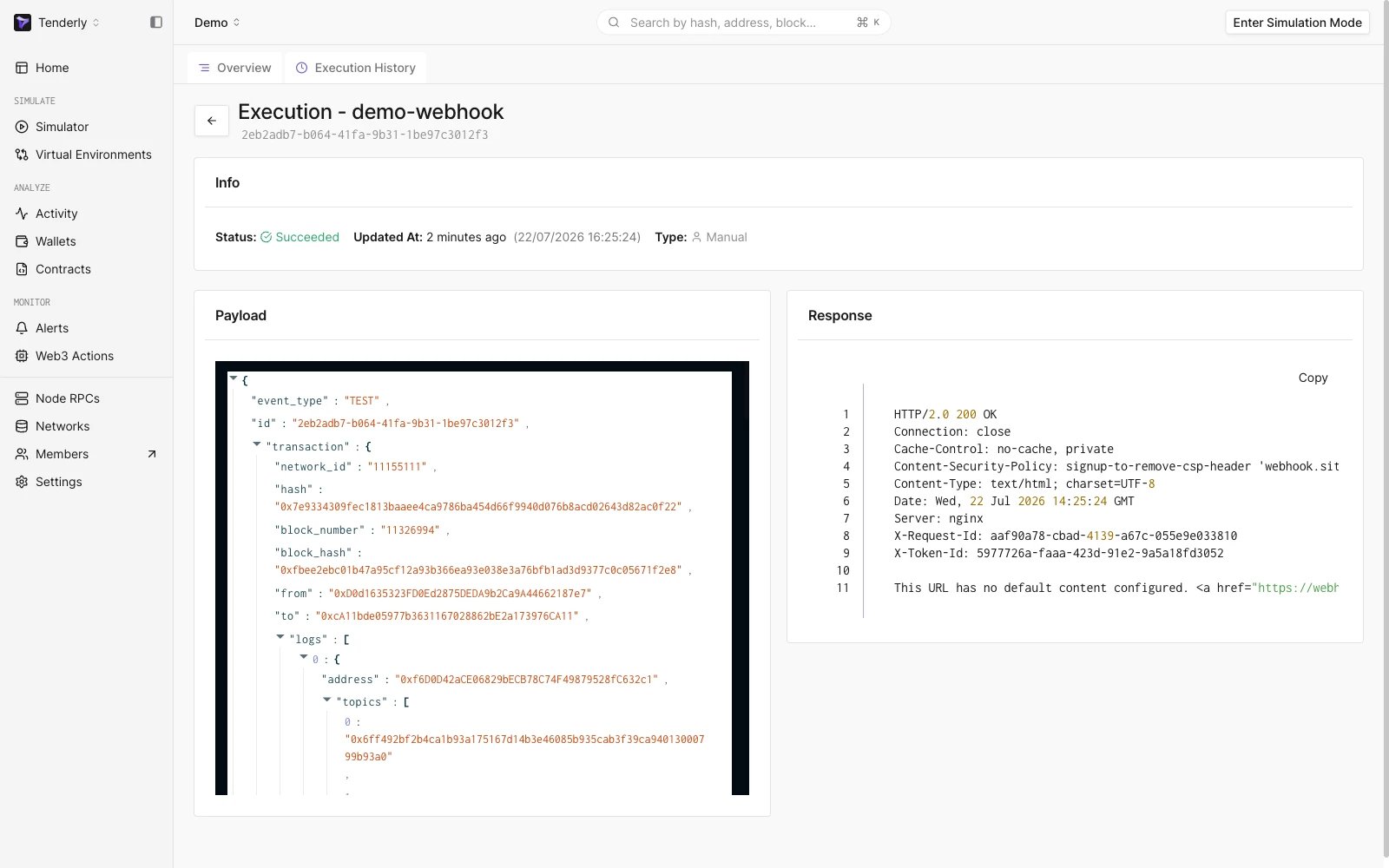The height and width of the screenshot is (868, 1389).
Task: Click the "to" address value
Action: pos(447,616)
